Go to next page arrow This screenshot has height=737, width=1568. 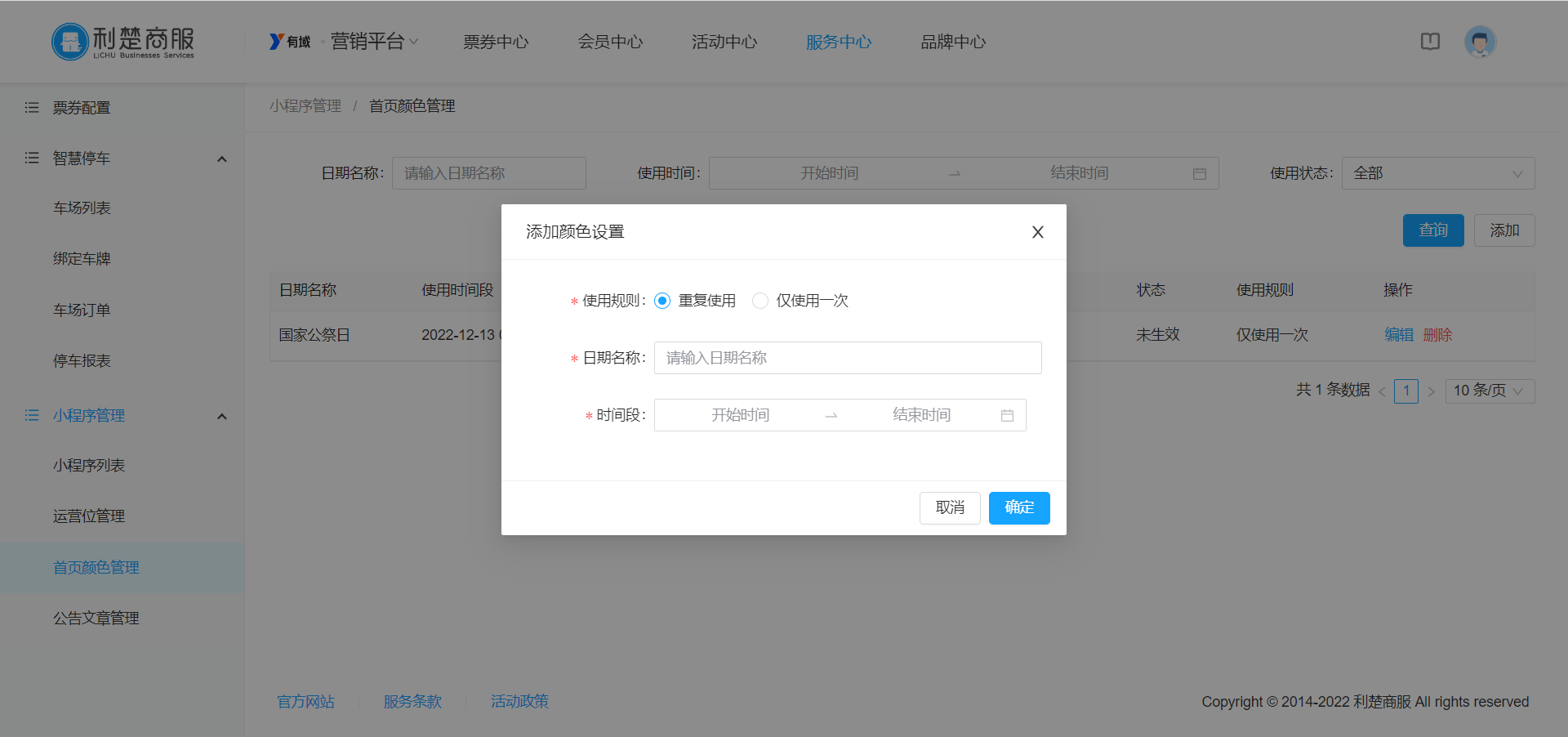pyautogui.click(x=1431, y=391)
